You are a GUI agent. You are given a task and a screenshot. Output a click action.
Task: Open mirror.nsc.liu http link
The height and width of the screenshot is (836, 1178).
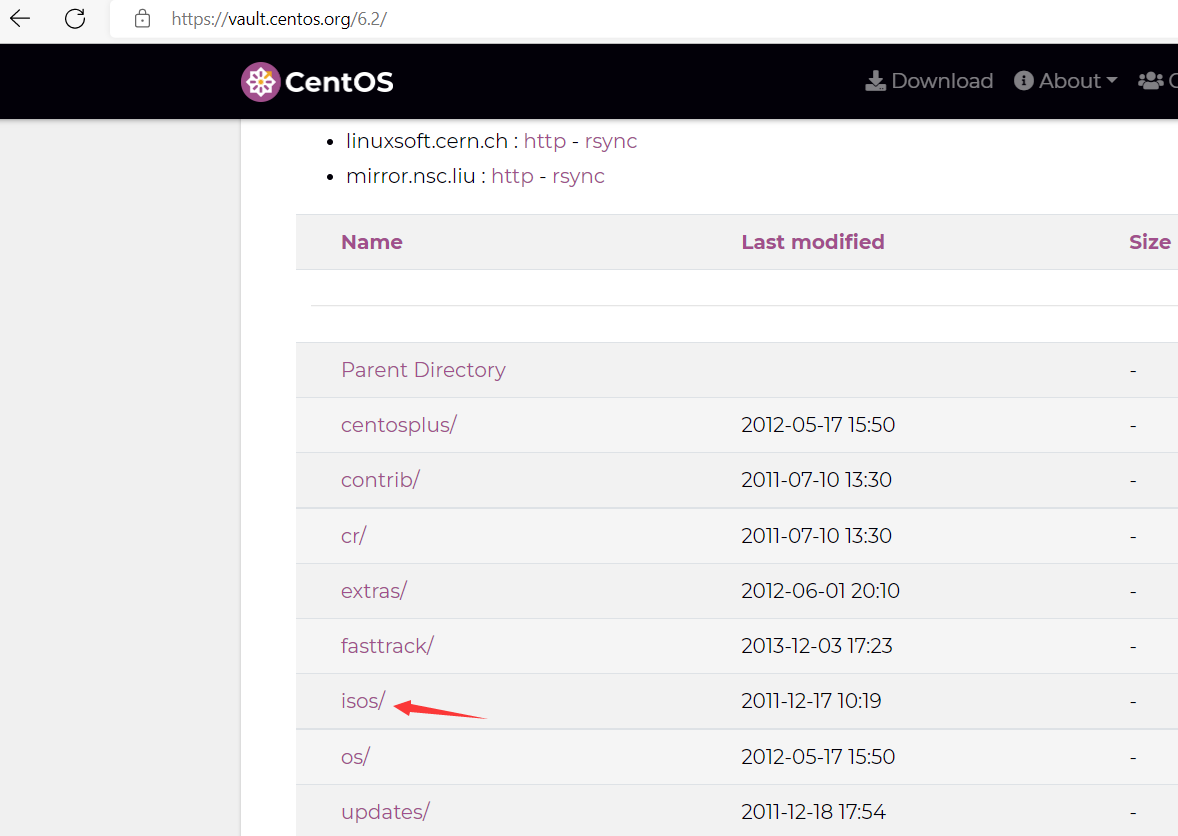[512, 176]
